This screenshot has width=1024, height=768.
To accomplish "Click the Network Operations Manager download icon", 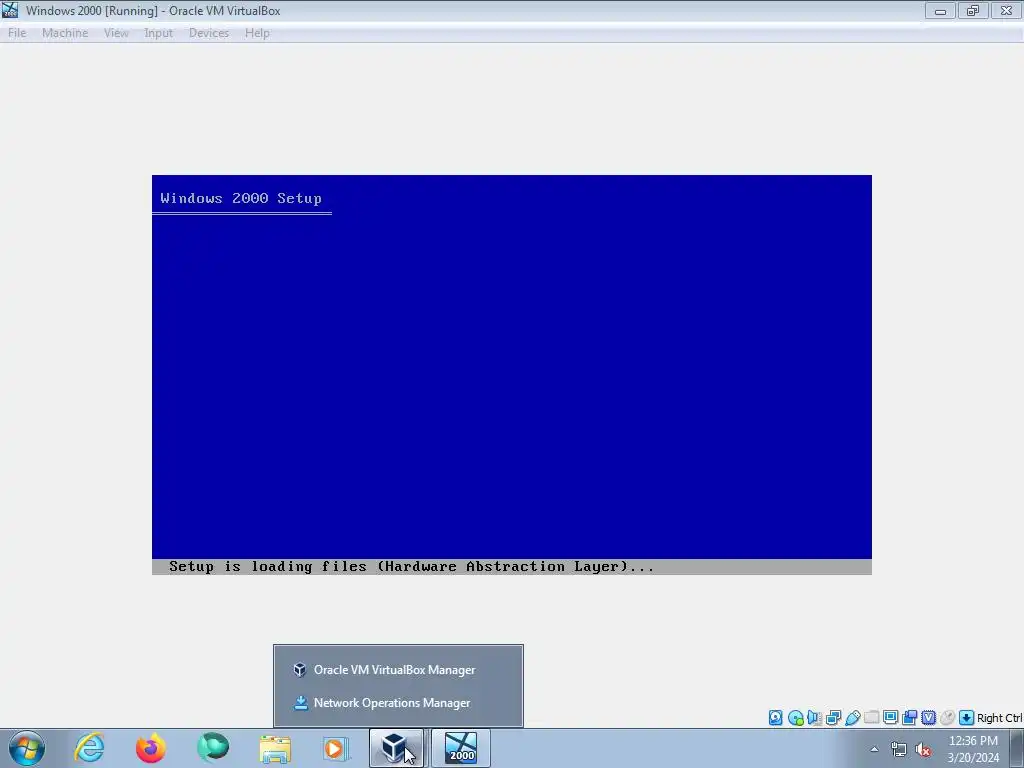I will 300,703.
